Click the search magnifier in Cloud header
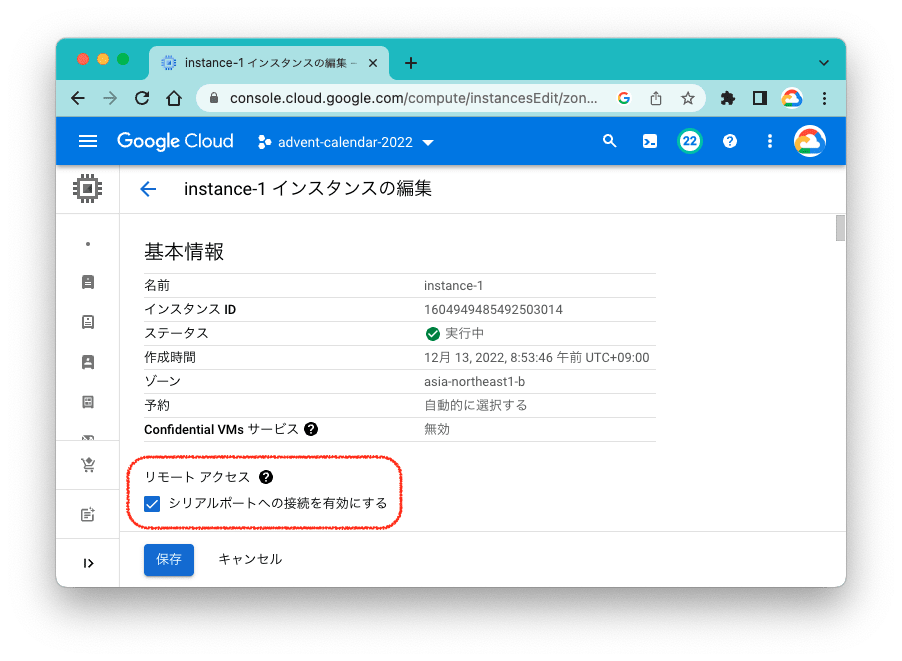This screenshot has height=661, width=902. (x=609, y=141)
